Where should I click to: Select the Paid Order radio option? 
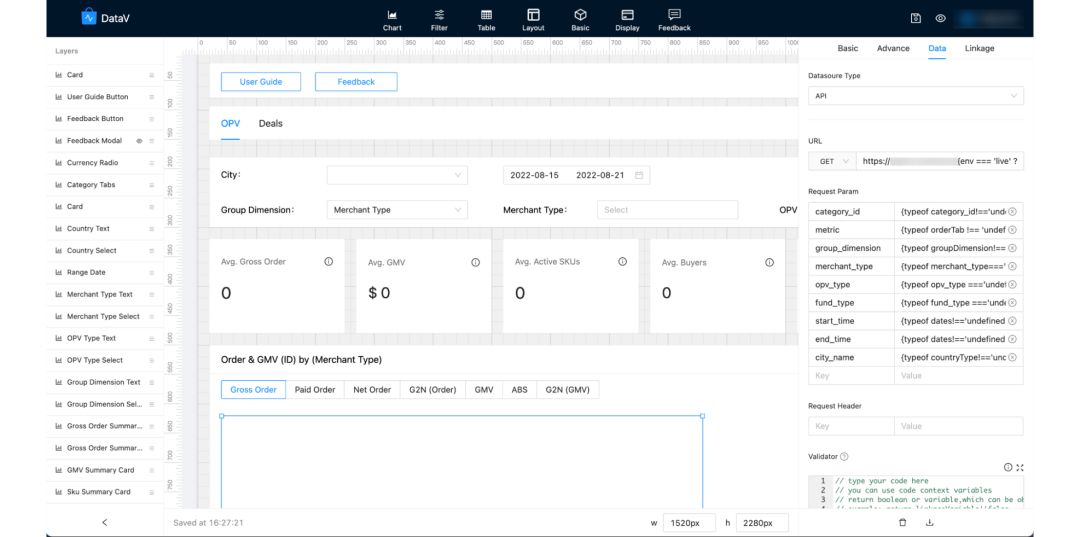[x=315, y=390]
